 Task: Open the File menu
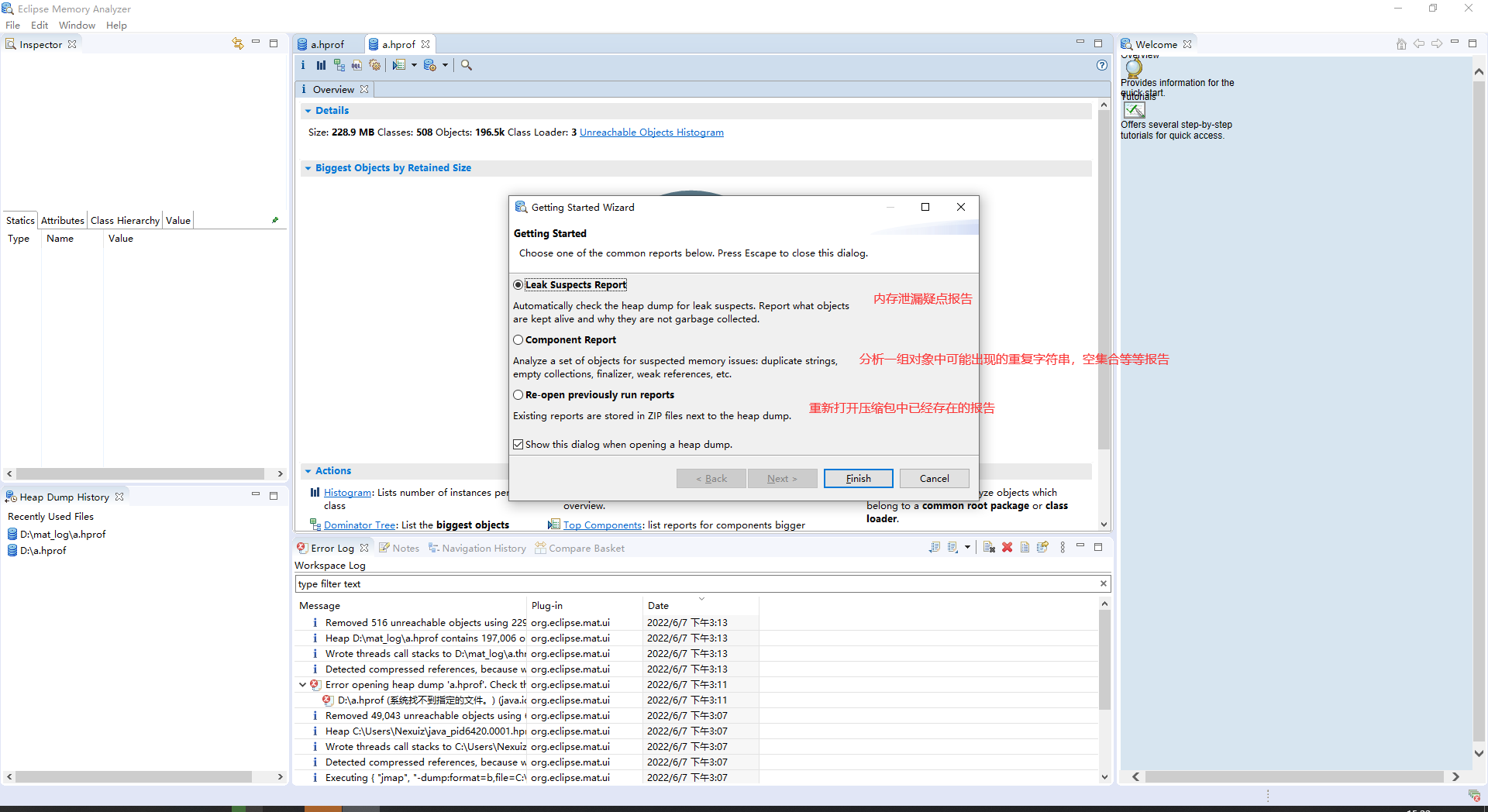coord(12,25)
